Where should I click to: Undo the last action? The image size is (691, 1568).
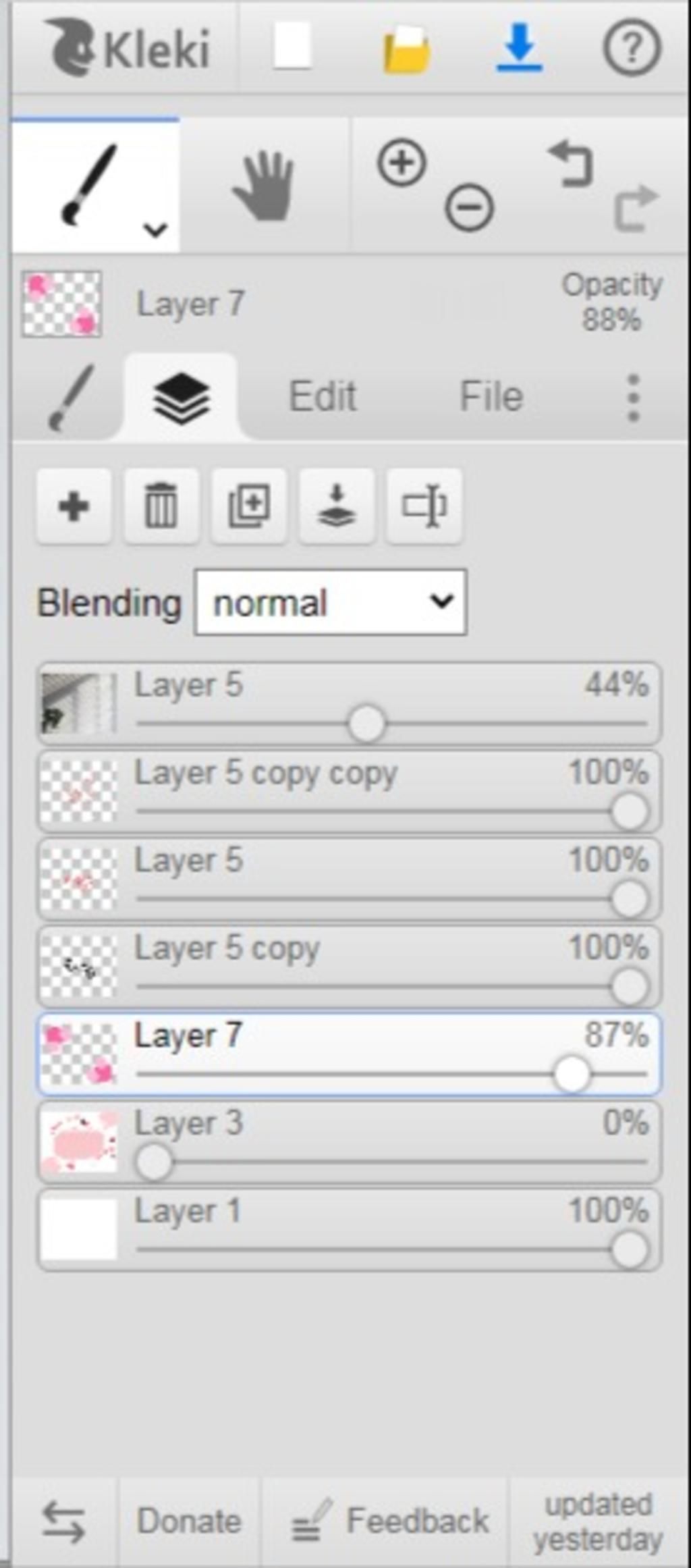point(571,163)
